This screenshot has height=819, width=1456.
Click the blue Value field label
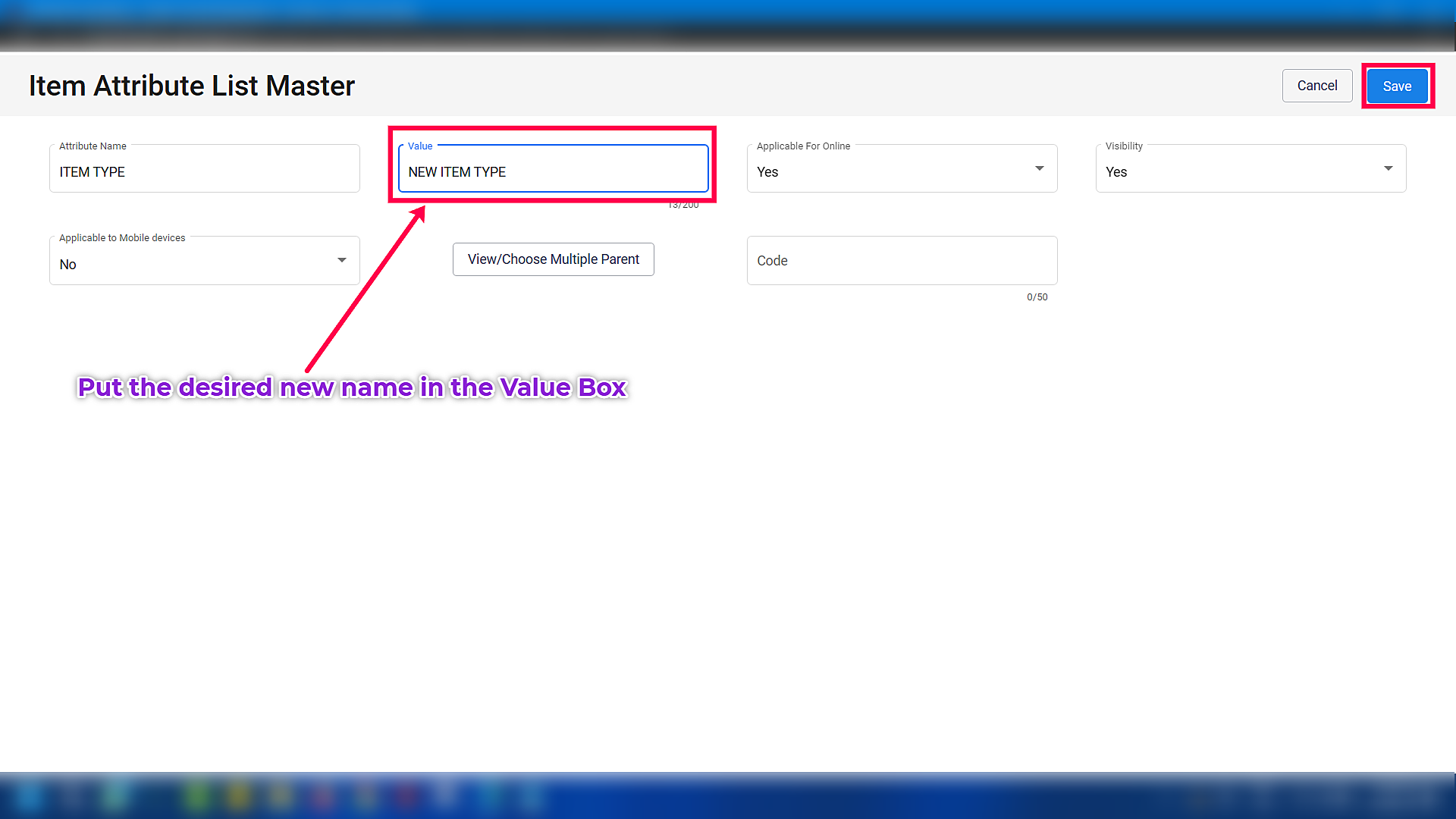[420, 146]
